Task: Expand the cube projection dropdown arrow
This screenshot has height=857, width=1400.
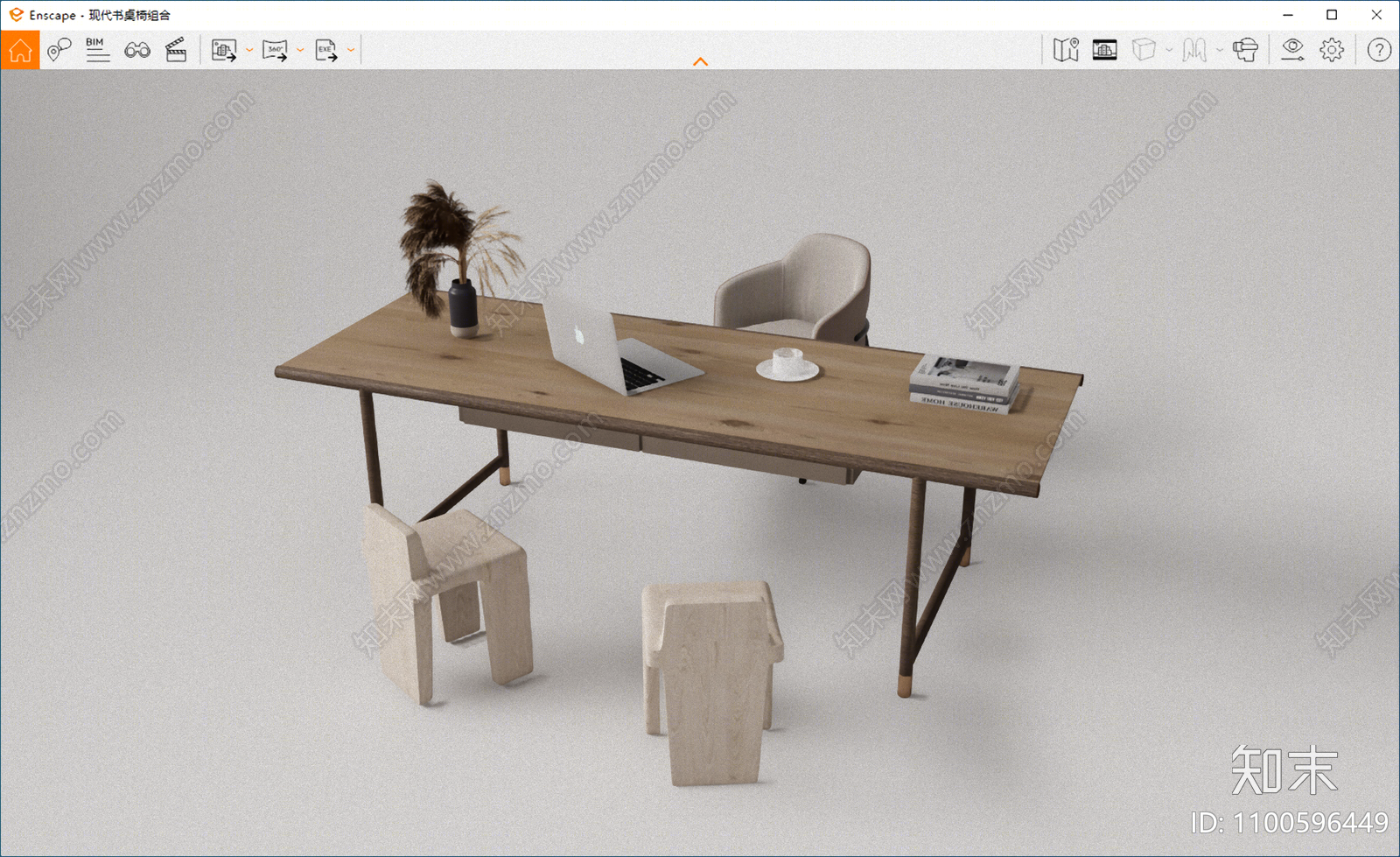Action: 1169,50
